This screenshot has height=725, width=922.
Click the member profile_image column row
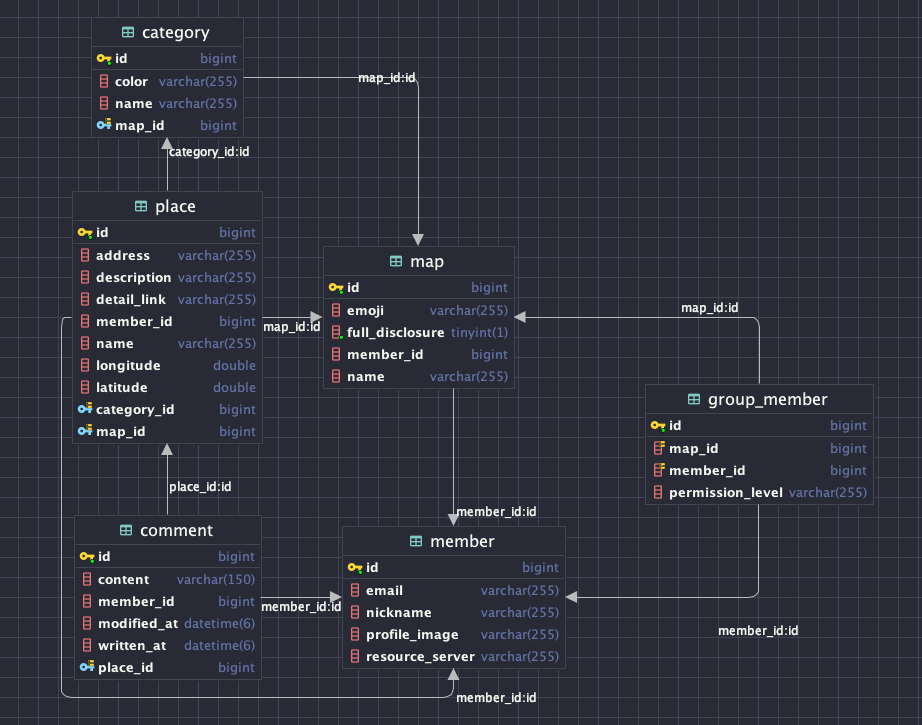(454, 634)
